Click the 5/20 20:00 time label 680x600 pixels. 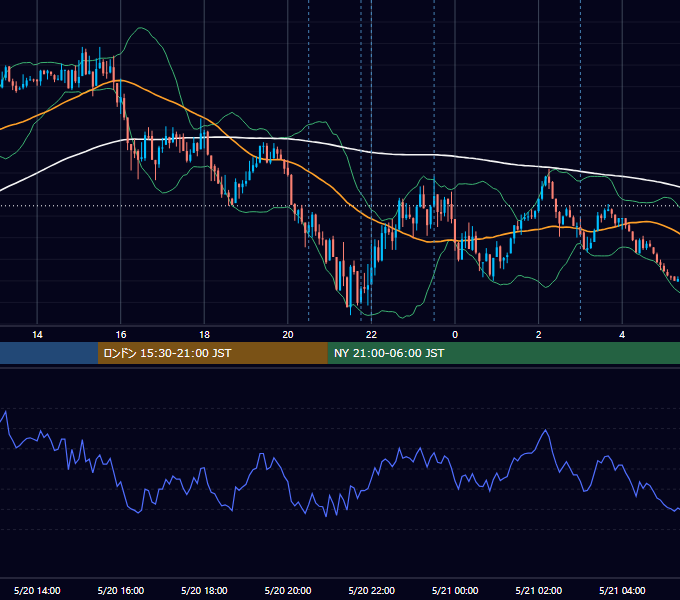coord(288,590)
